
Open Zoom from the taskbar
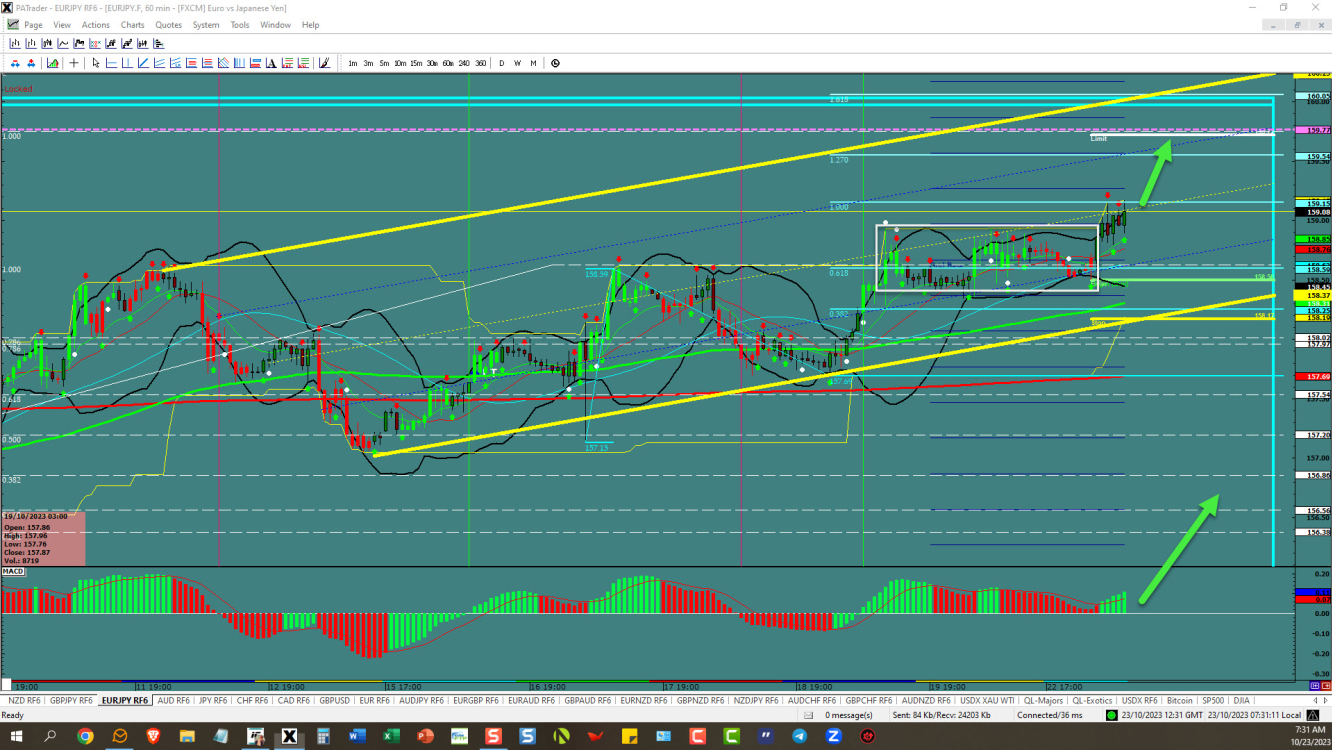click(x=833, y=736)
